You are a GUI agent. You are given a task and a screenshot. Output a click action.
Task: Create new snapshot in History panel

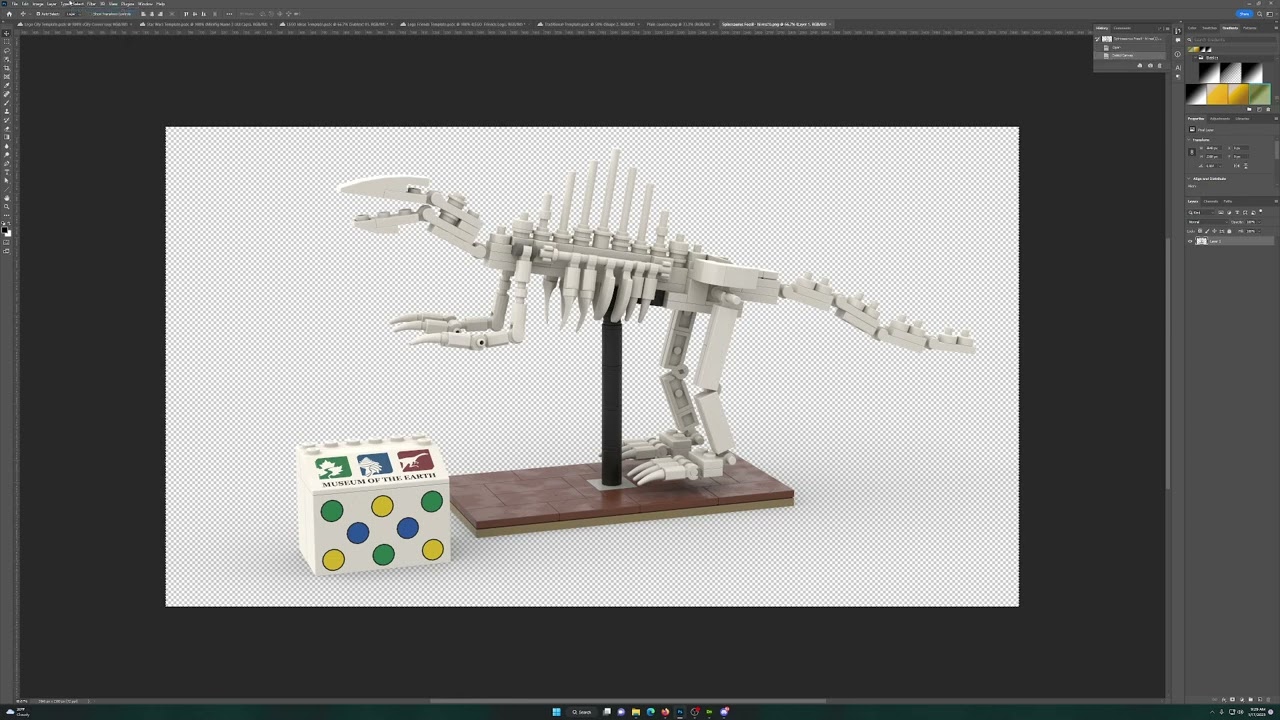1150,65
